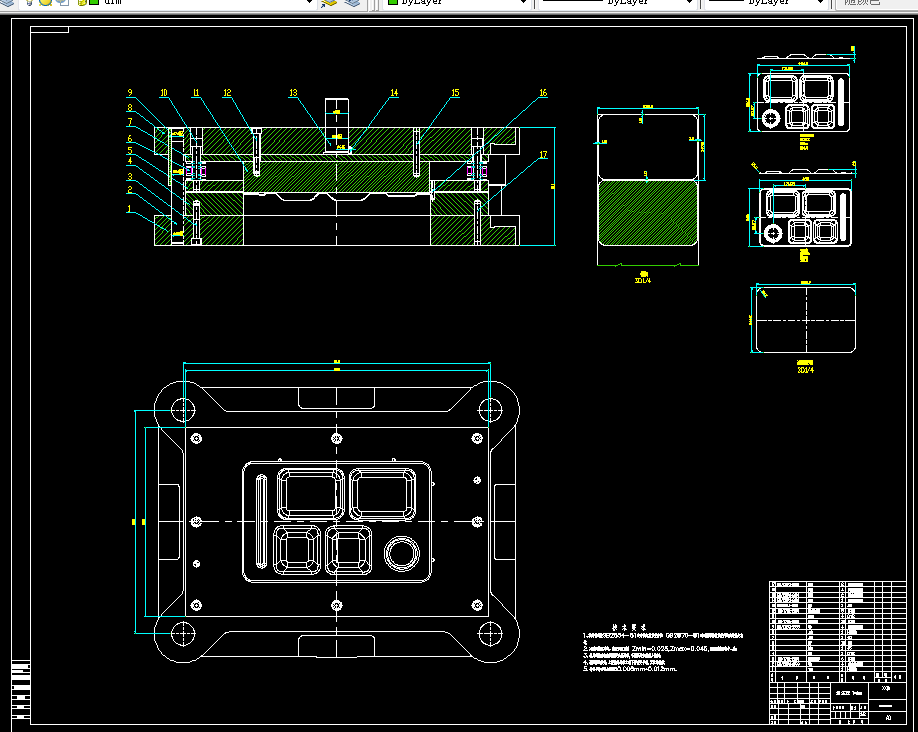Image resolution: width=918 pixels, height=732 pixels.
Task: Click the second small tray part view
Action: (x=806, y=217)
